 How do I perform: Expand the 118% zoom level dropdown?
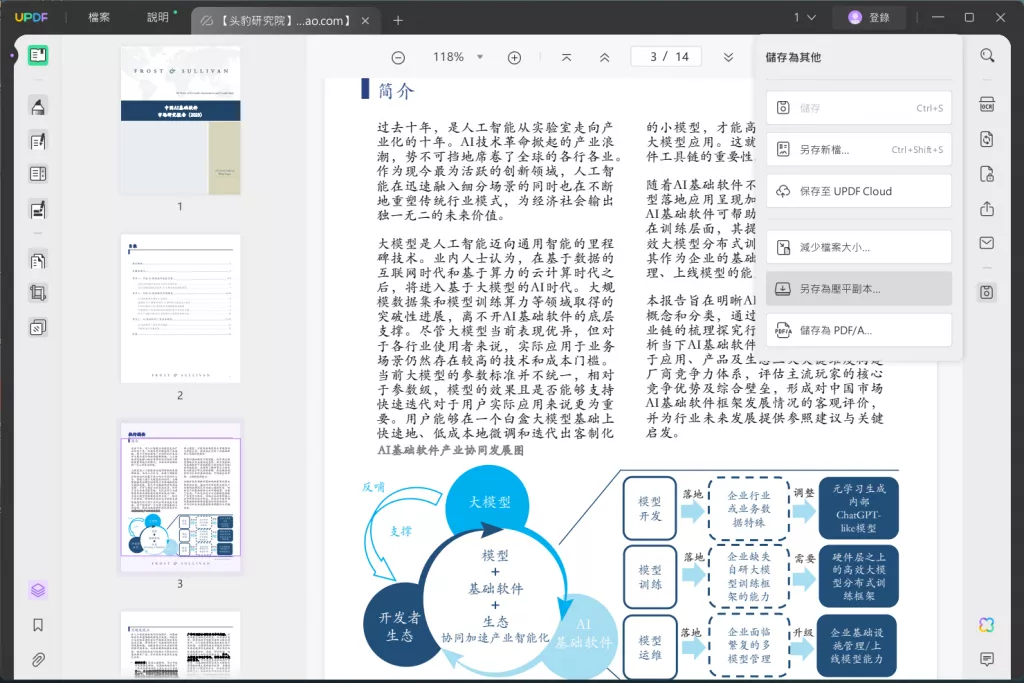tap(479, 57)
